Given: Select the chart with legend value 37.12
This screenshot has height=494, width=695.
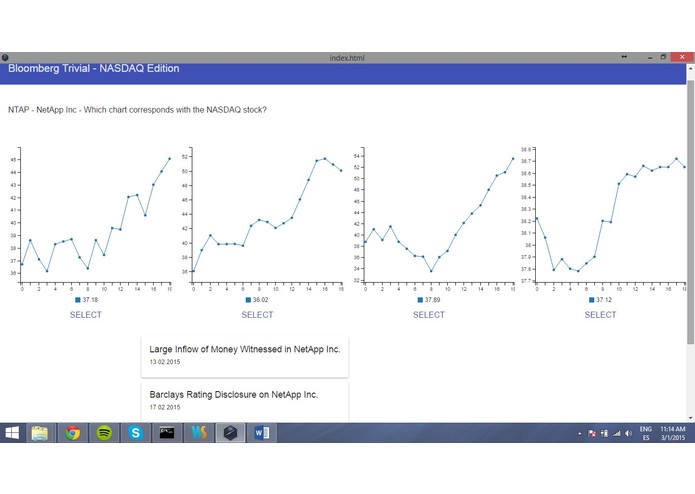Looking at the screenshot, I should 600,315.
